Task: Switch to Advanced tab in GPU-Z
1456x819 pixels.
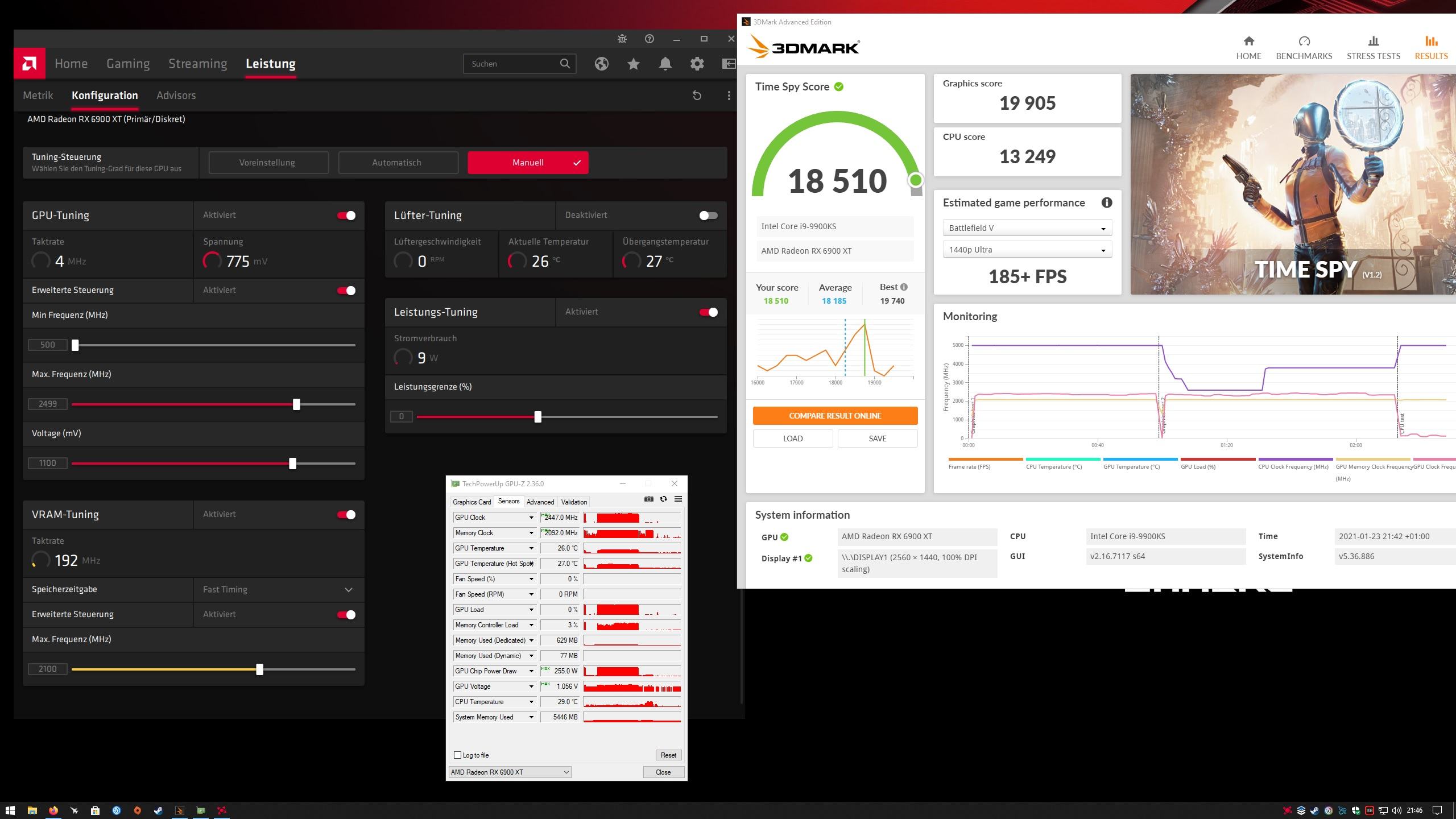Action: (540, 502)
